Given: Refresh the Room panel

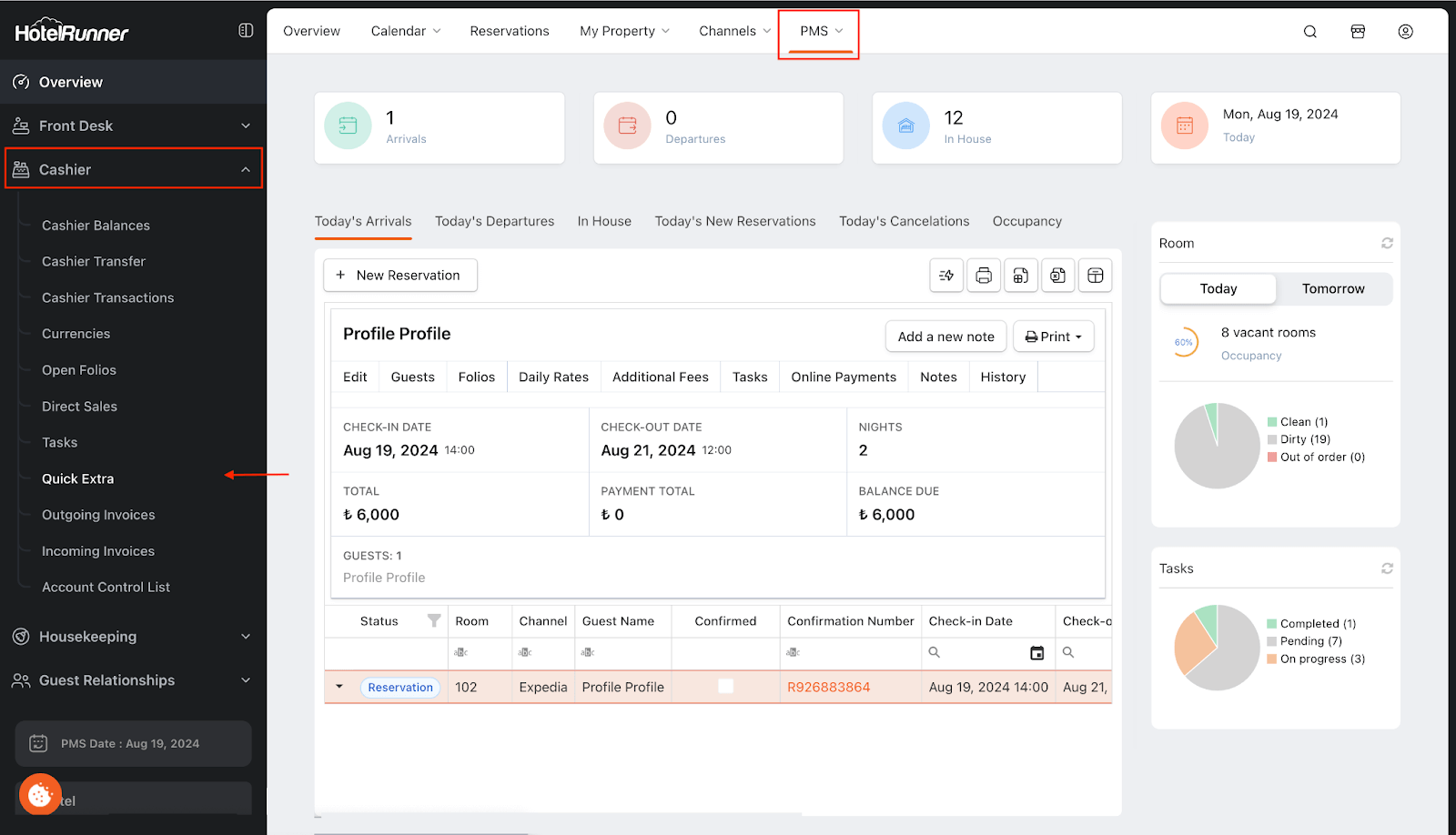Looking at the screenshot, I should click(x=1387, y=243).
